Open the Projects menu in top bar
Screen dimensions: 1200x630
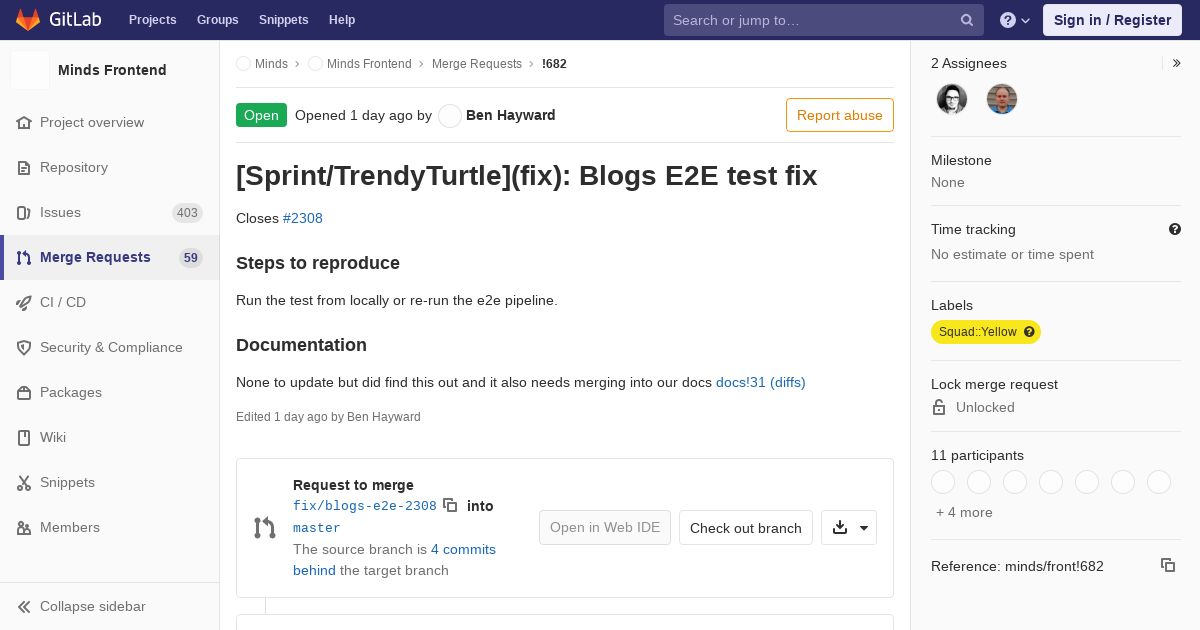153,20
